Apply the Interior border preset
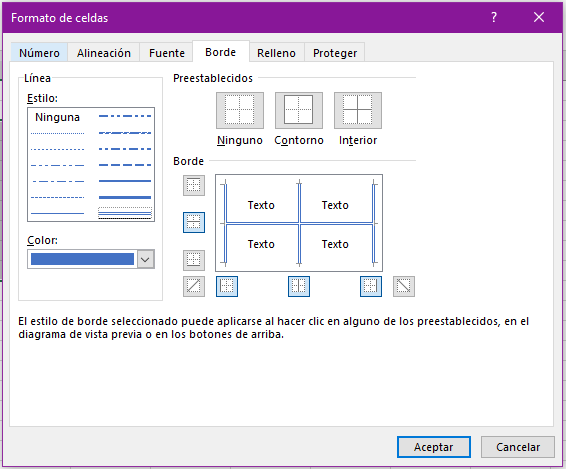Screen dimensions: 566x469 click(x=358, y=110)
